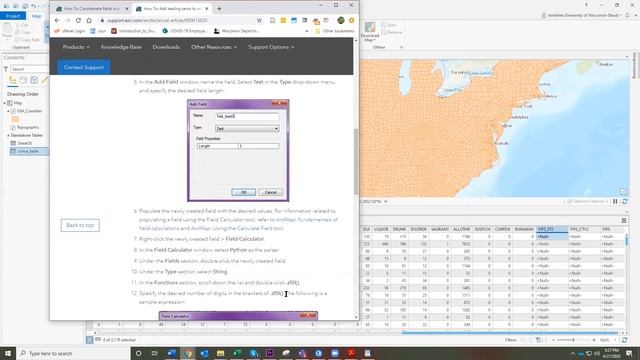Expand the Support Options dropdown
640x360 pixels.
[x=271, y=47]
